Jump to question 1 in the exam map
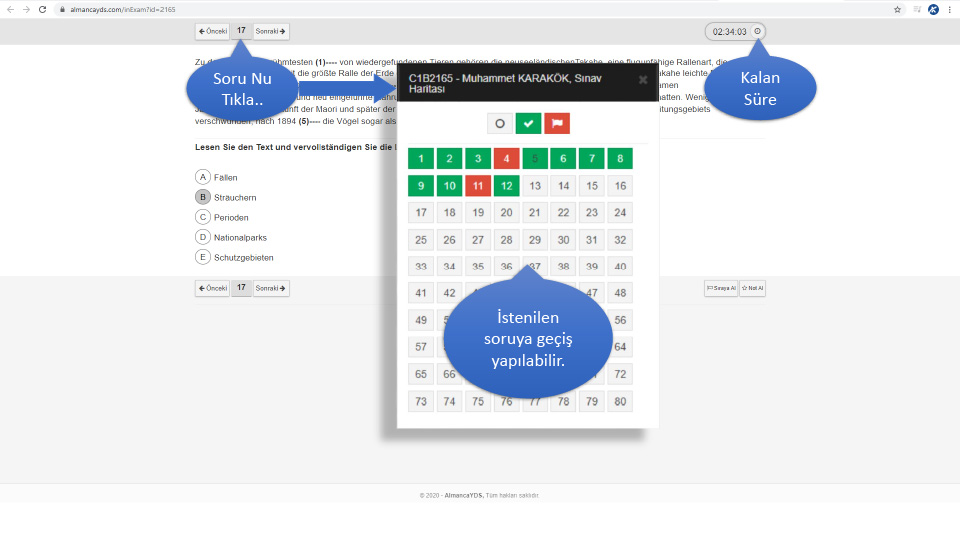The width and height of the screenshot is (960, 540). click(x=421, y=159)
